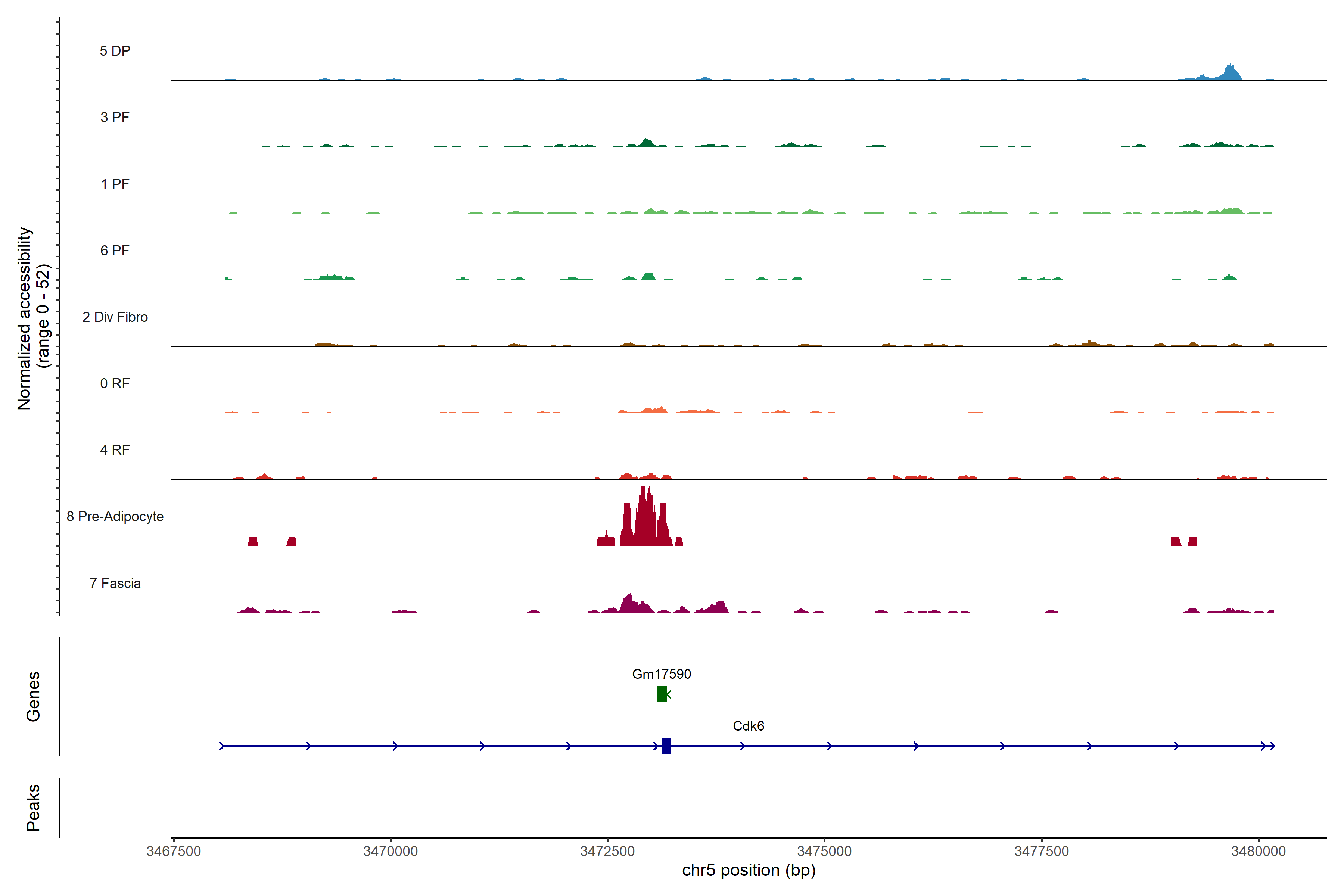Click the Genes panel label
Image resolution: width=1344 pixels, height=896 pixels.
pyautogui.click(x=33, y=696)
